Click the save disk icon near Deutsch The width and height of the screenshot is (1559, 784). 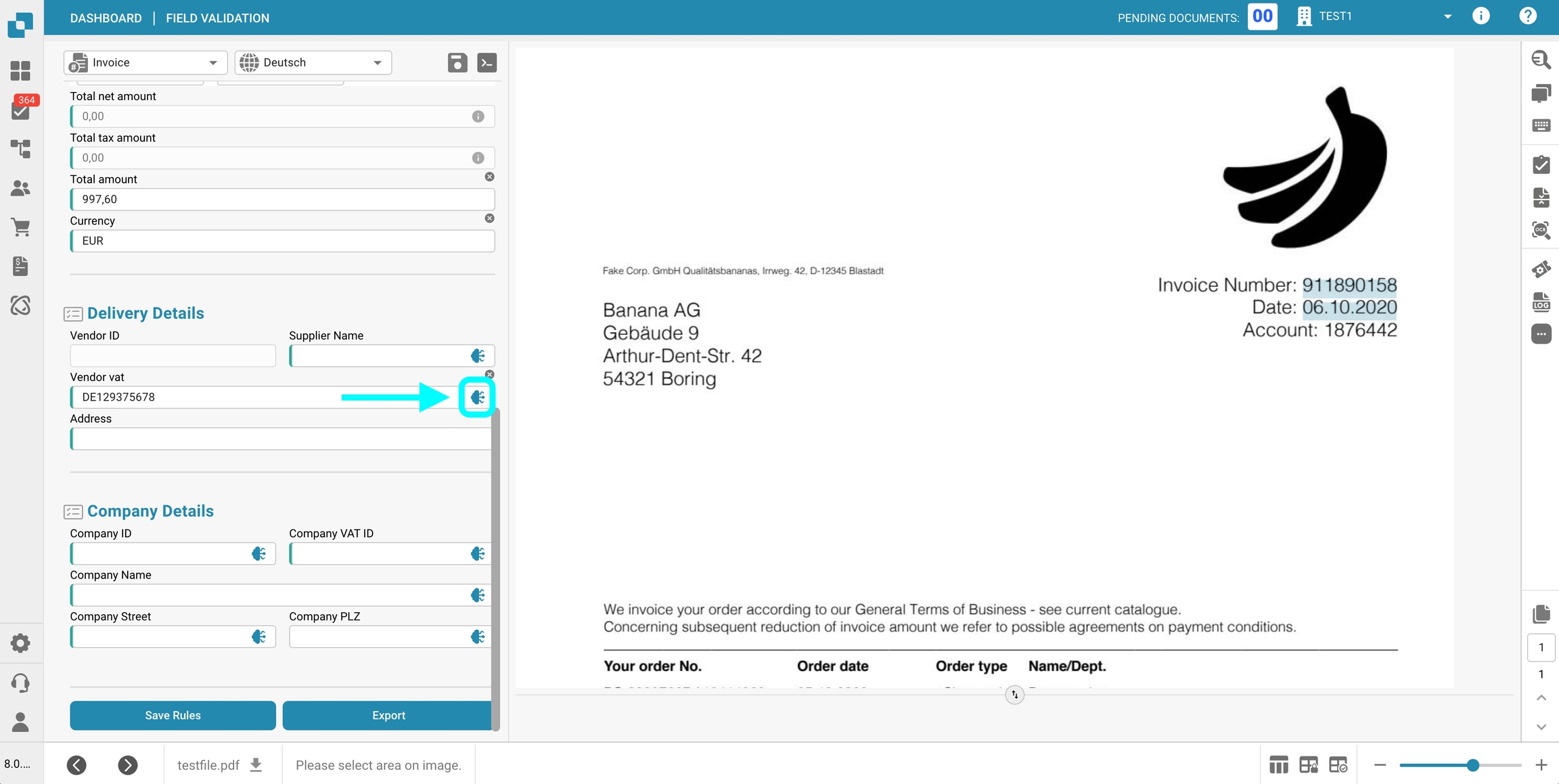pos(457,63)
